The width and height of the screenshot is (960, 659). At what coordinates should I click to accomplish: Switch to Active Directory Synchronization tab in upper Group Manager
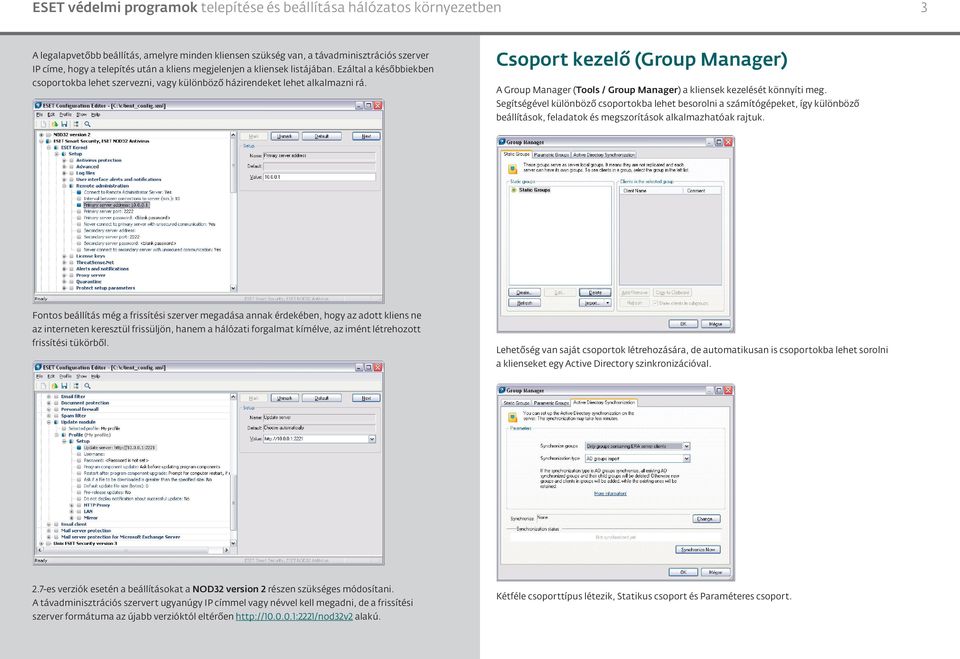(x=604, y=155)
